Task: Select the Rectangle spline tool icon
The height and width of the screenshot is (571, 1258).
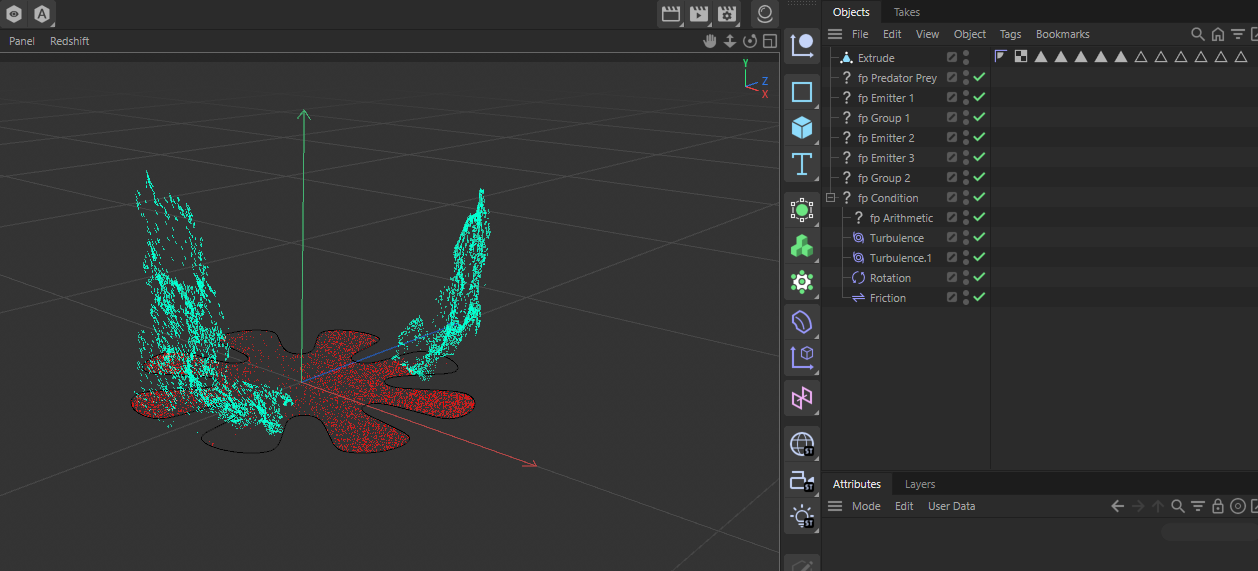Action: click(802, 92)
